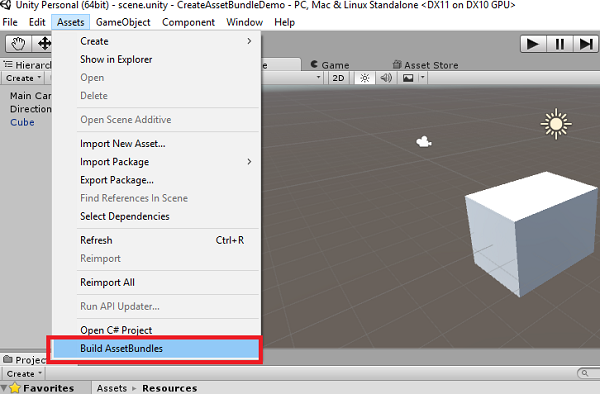This screenshot has width=600, height=394.
Task: Open the GameObject menu
Action: [x=123, y=22]
